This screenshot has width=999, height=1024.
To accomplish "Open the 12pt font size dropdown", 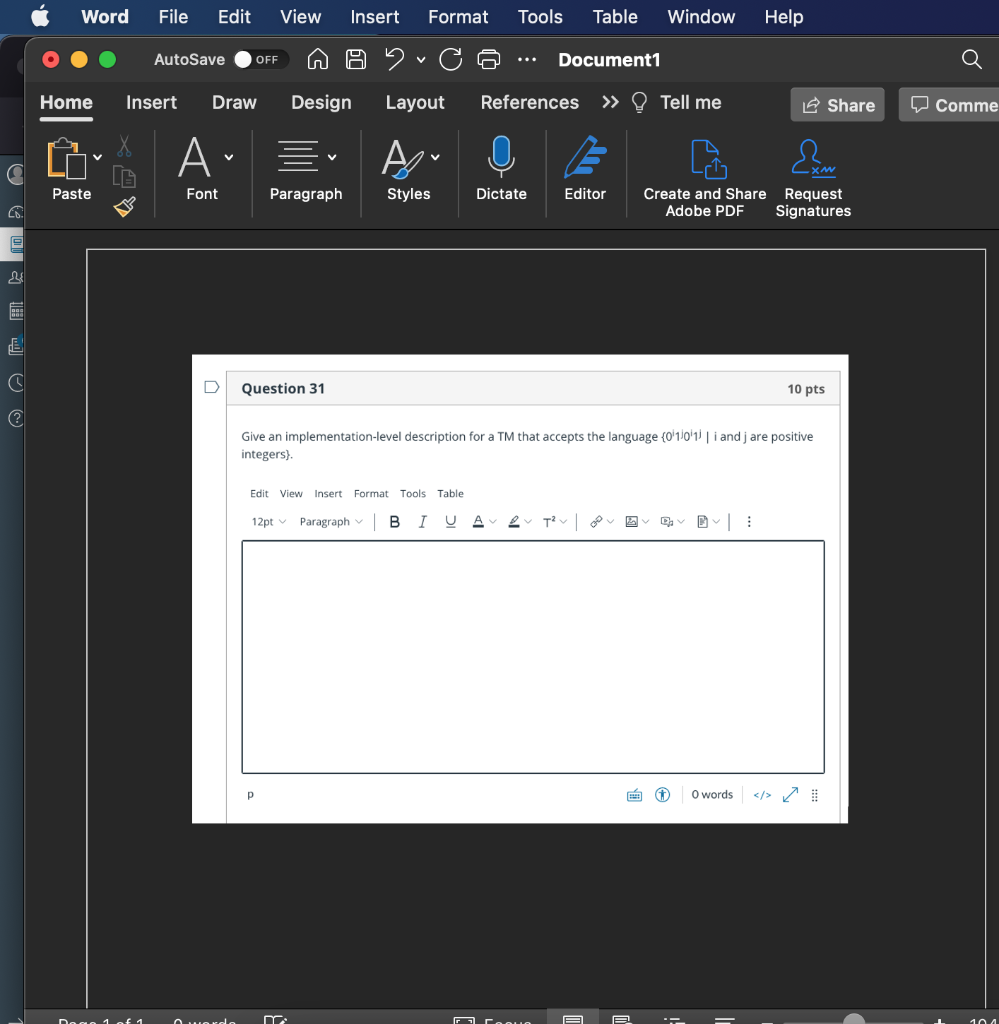I will (265, 521).
